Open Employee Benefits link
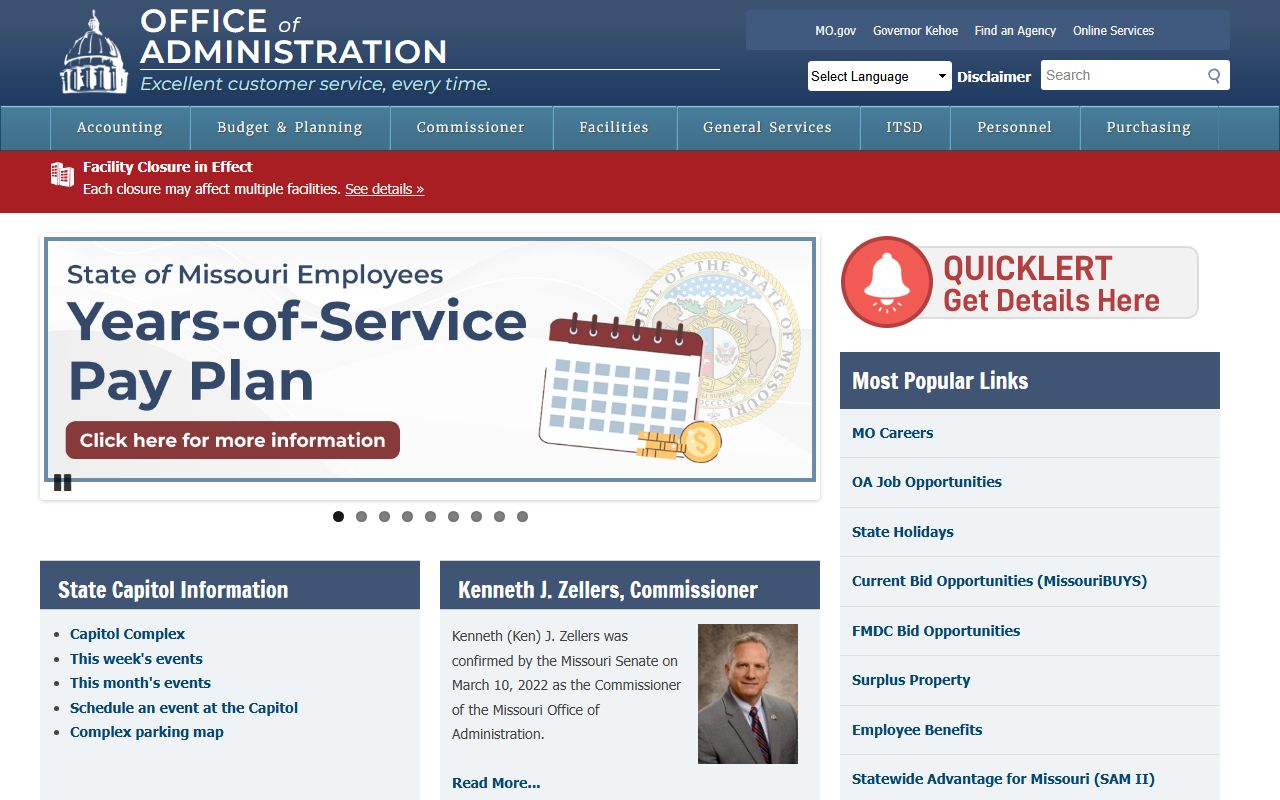This screenshot has width=1280, height=800. coord(917,730)
